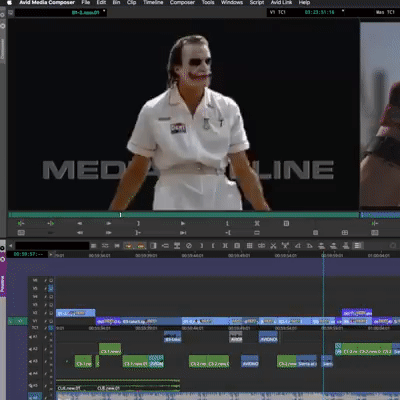Select the C3.1.new green clip on track A2
Screen dimensions: 400x400
coord(110,349)
